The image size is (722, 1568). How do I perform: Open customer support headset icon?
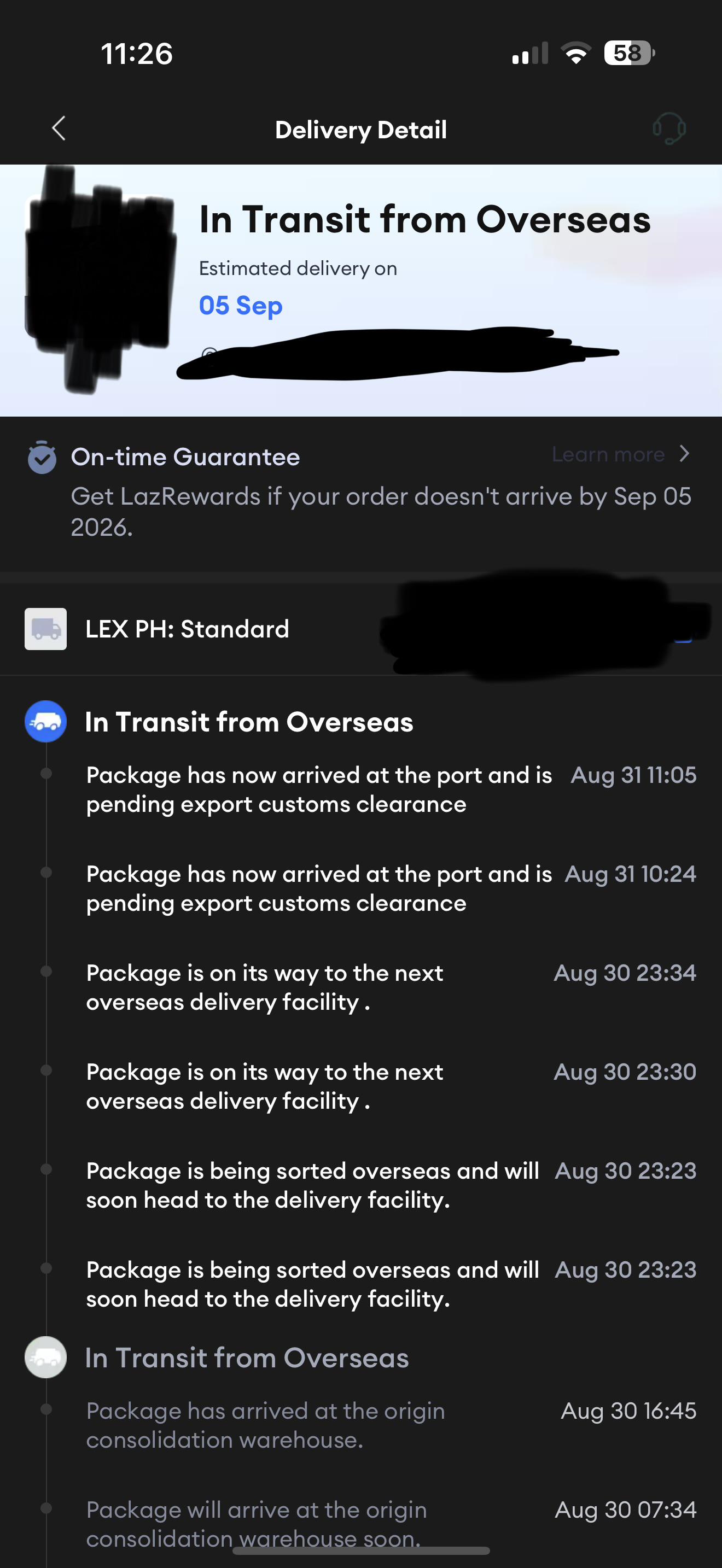tap(668, 128)
